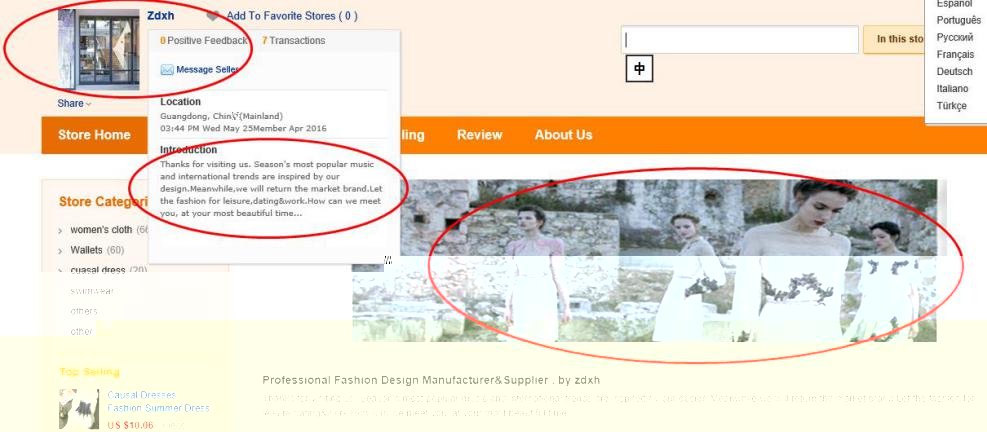
Task: Select Italiano language option
Action: 952,88
